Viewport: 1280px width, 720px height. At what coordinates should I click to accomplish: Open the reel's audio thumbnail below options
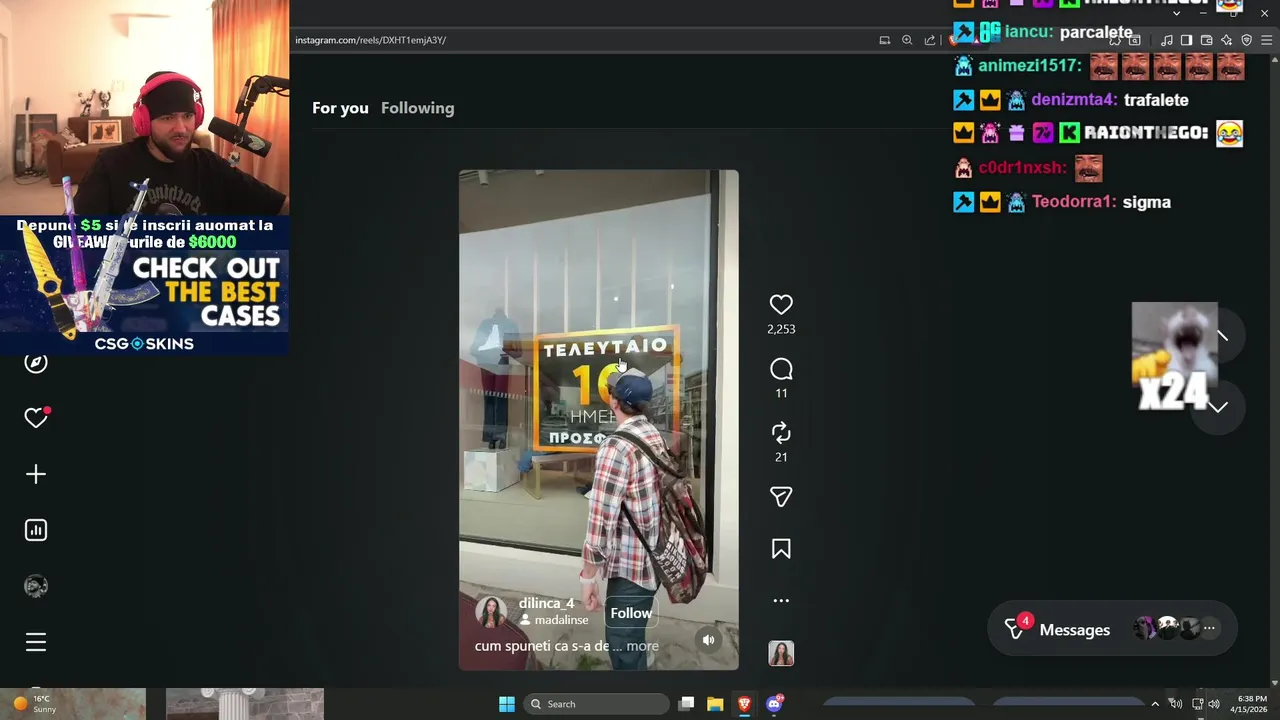[x=781, y=653]
